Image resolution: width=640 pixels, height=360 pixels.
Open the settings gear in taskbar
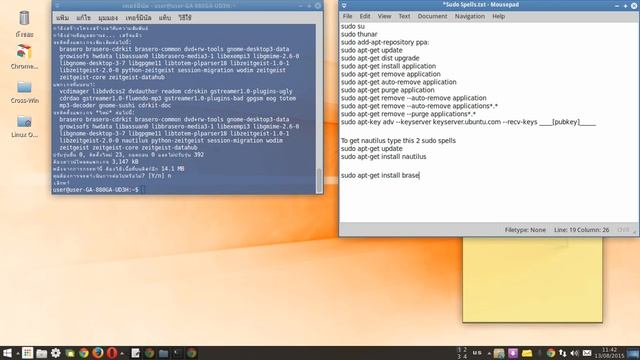[56, 353]
